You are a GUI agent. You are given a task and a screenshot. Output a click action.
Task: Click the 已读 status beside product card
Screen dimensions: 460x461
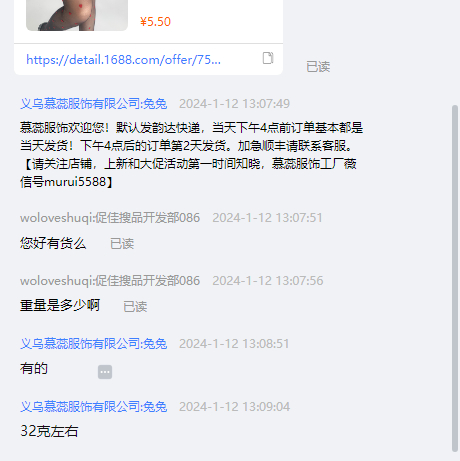click(x=318, y=67)
